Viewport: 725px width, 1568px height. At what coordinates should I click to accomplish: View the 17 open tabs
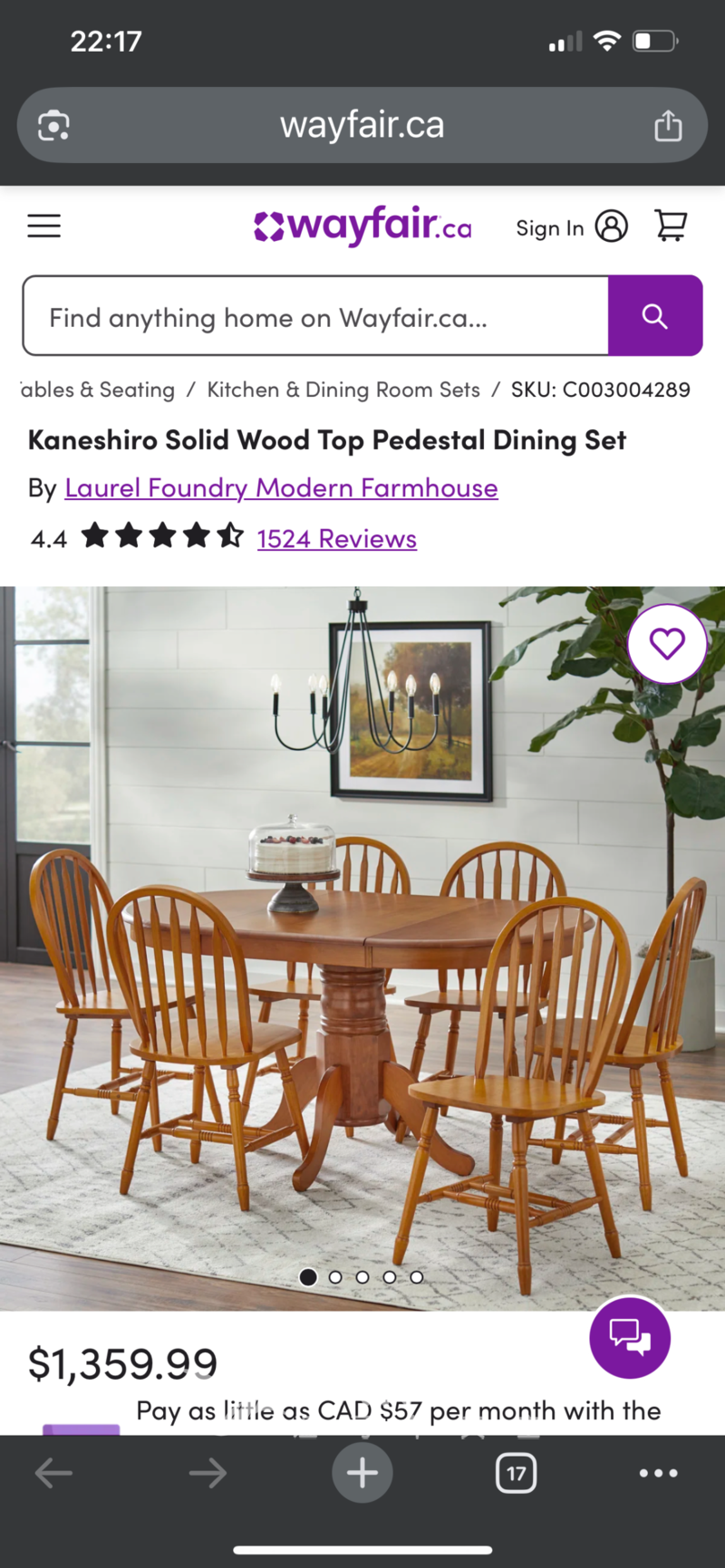point(517,1473)
